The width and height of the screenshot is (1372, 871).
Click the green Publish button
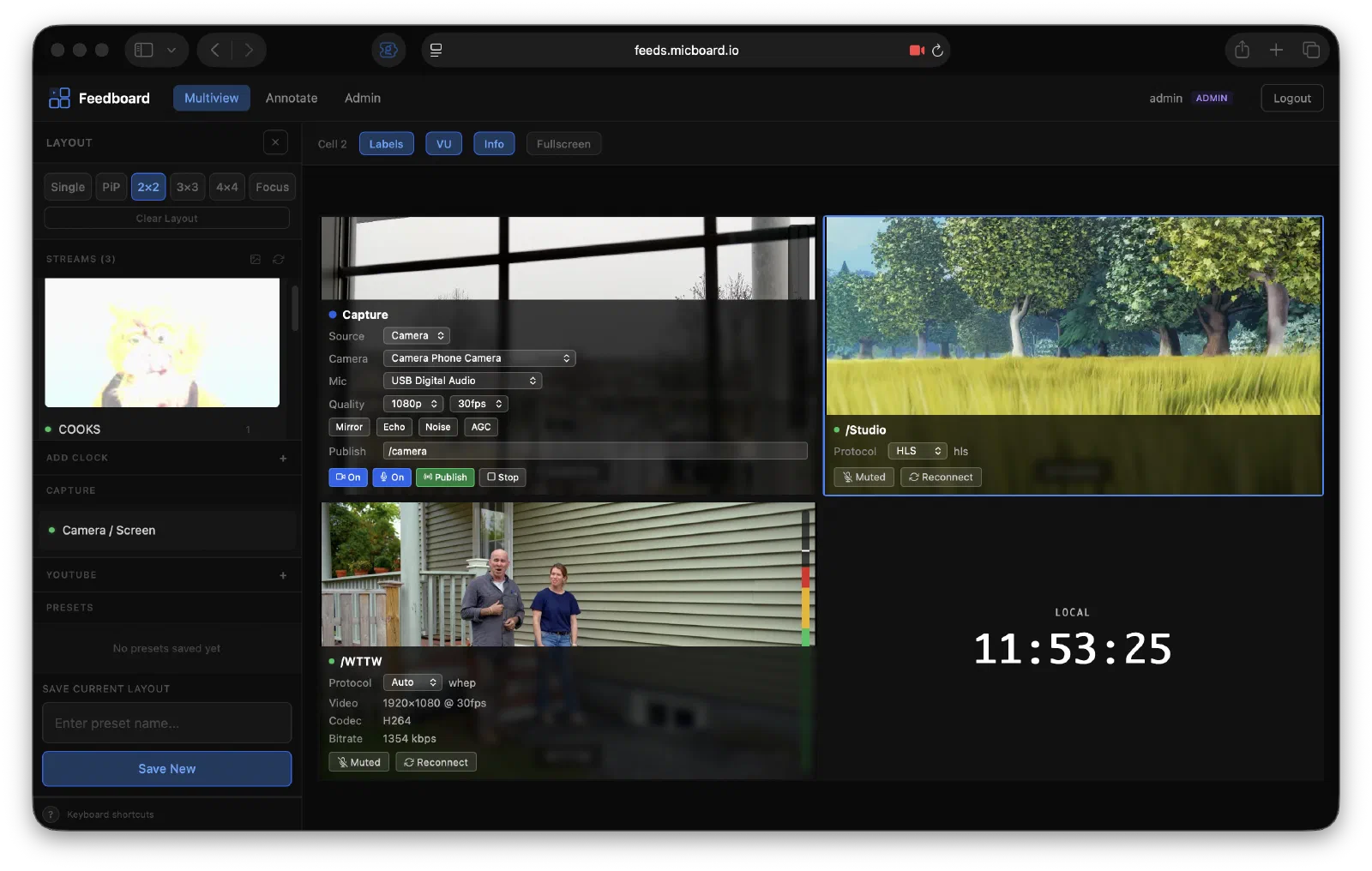click(x=445, y=478)
